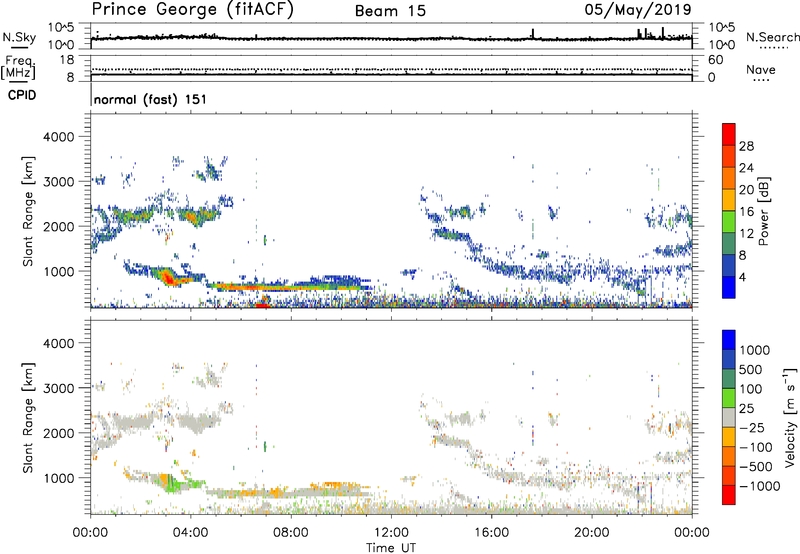Click the 'Time UT' axis label
This screenshot has width=800, height=554.
[x=391, y=548]
